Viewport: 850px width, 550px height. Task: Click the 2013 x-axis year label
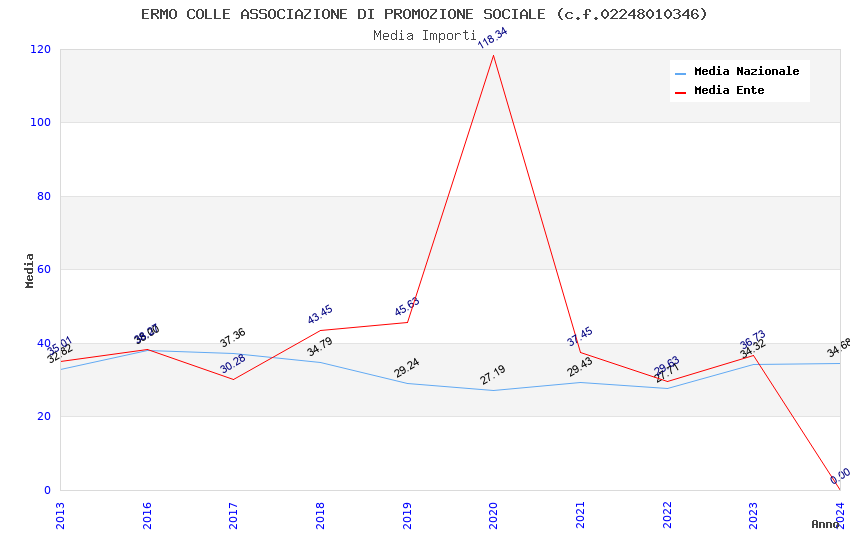point(60,516)
